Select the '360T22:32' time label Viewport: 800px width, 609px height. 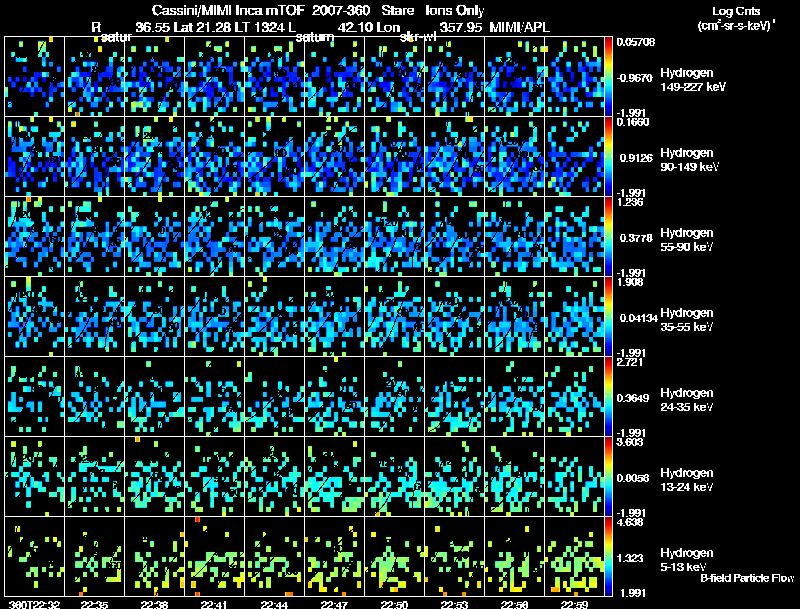coord(34,604)
